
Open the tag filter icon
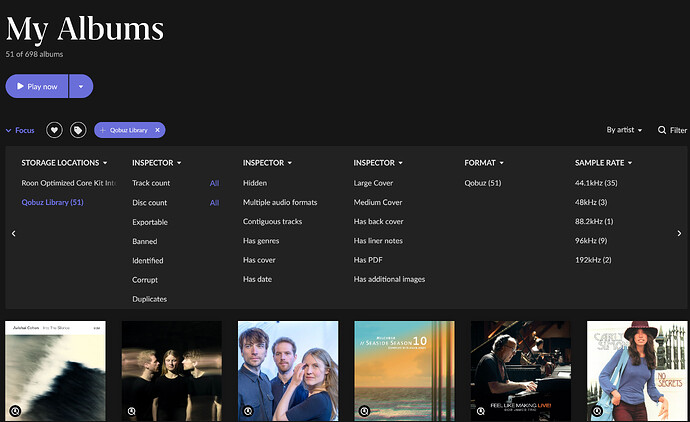click(78, 130)
